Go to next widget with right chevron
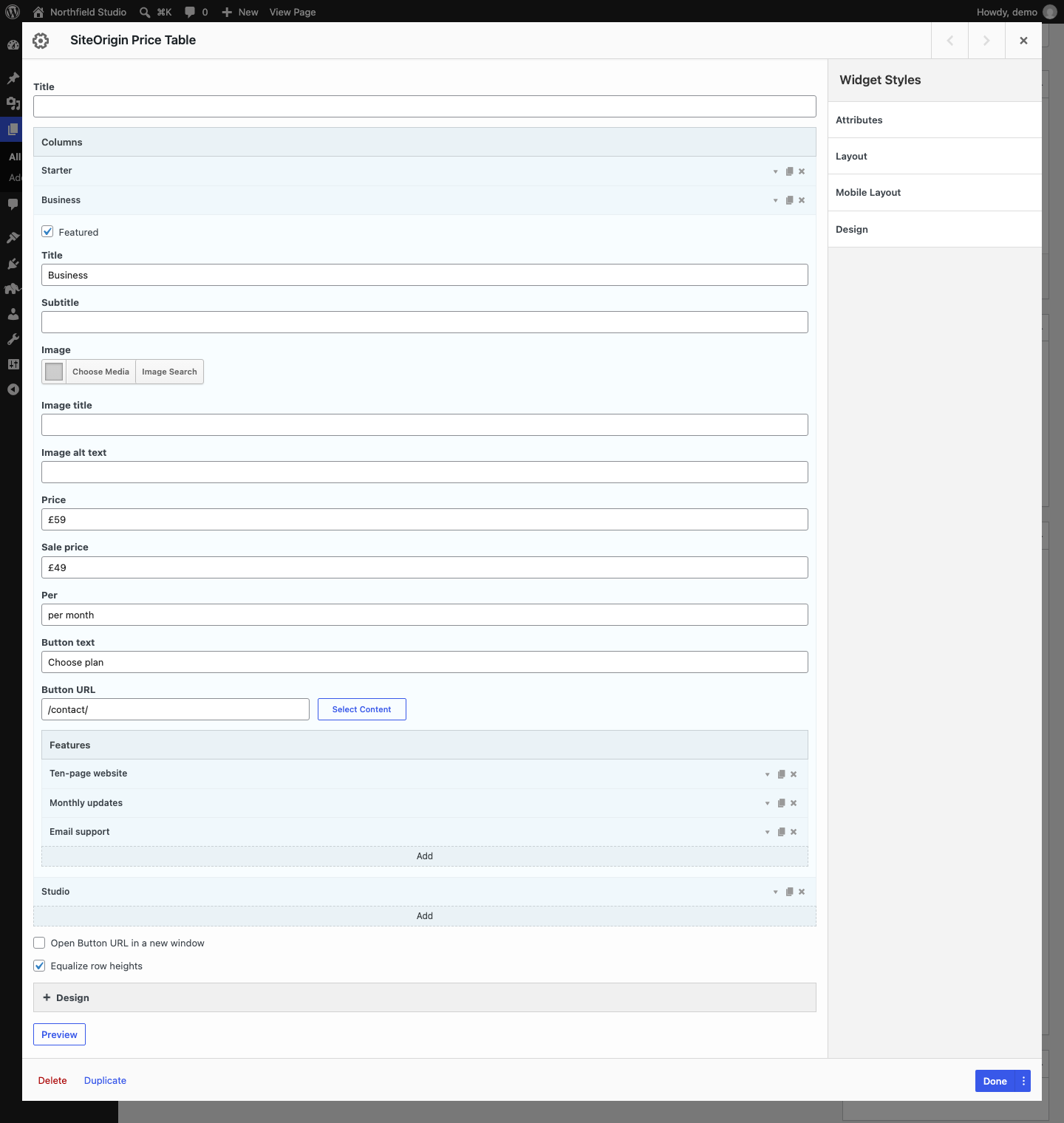1064x1123 pixels. coord(986,41)
